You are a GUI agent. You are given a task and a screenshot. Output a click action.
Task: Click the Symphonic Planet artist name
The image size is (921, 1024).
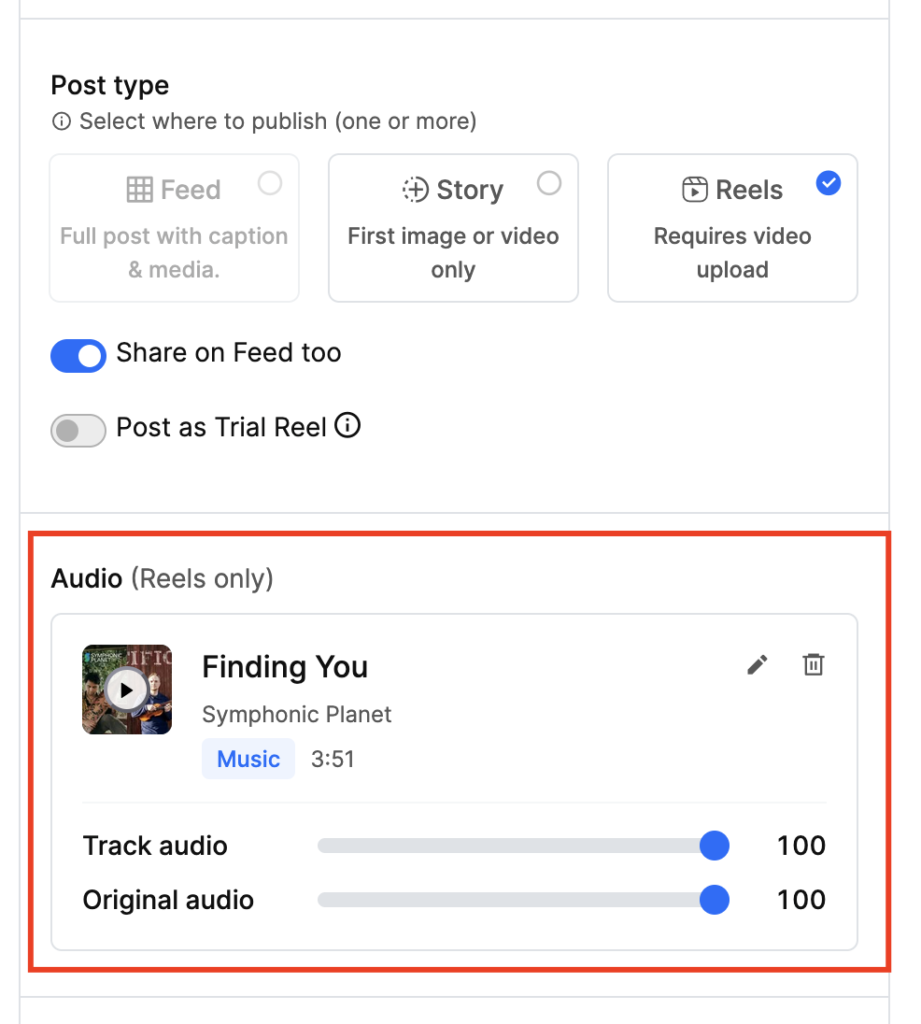(297, 714)
